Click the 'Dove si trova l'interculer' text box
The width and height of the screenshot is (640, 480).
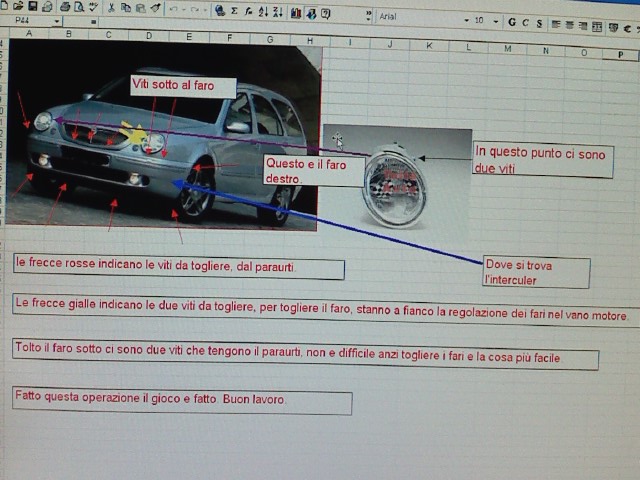coord(536,272)
